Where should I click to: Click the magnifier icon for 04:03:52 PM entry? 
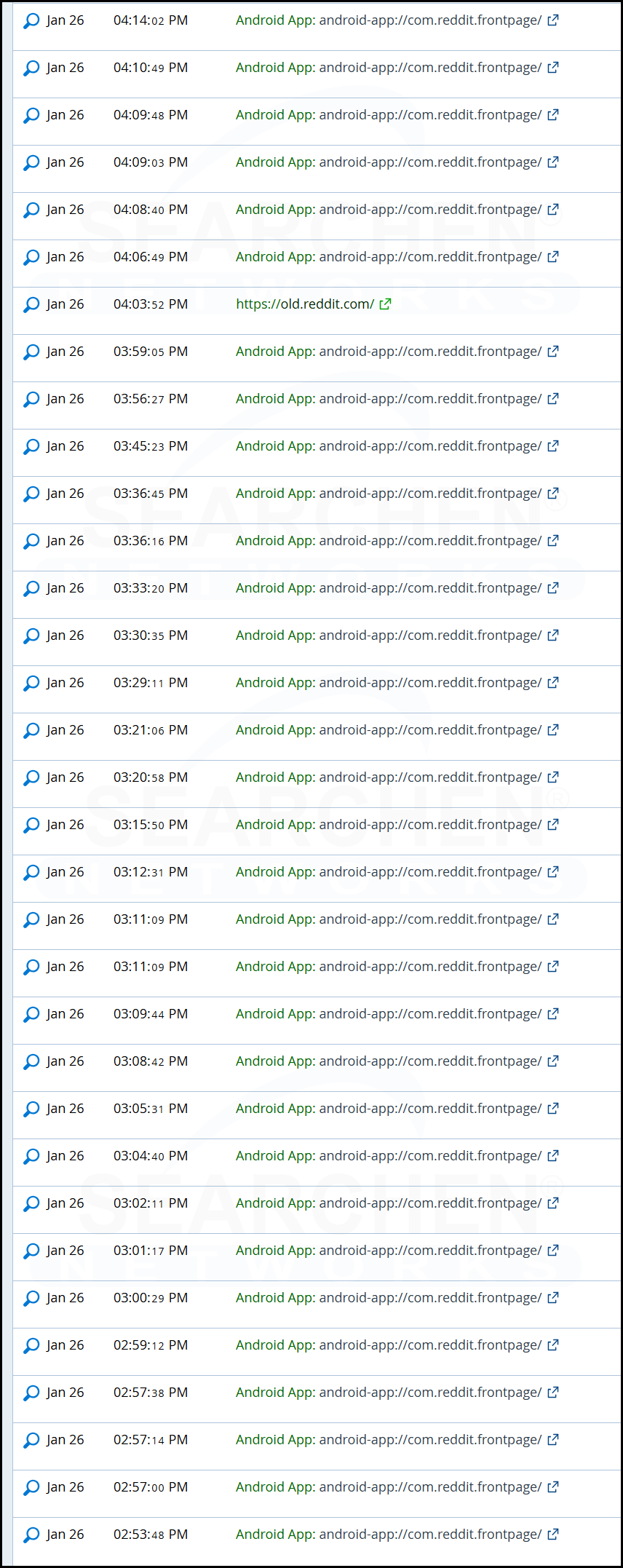tap(31, 305)
